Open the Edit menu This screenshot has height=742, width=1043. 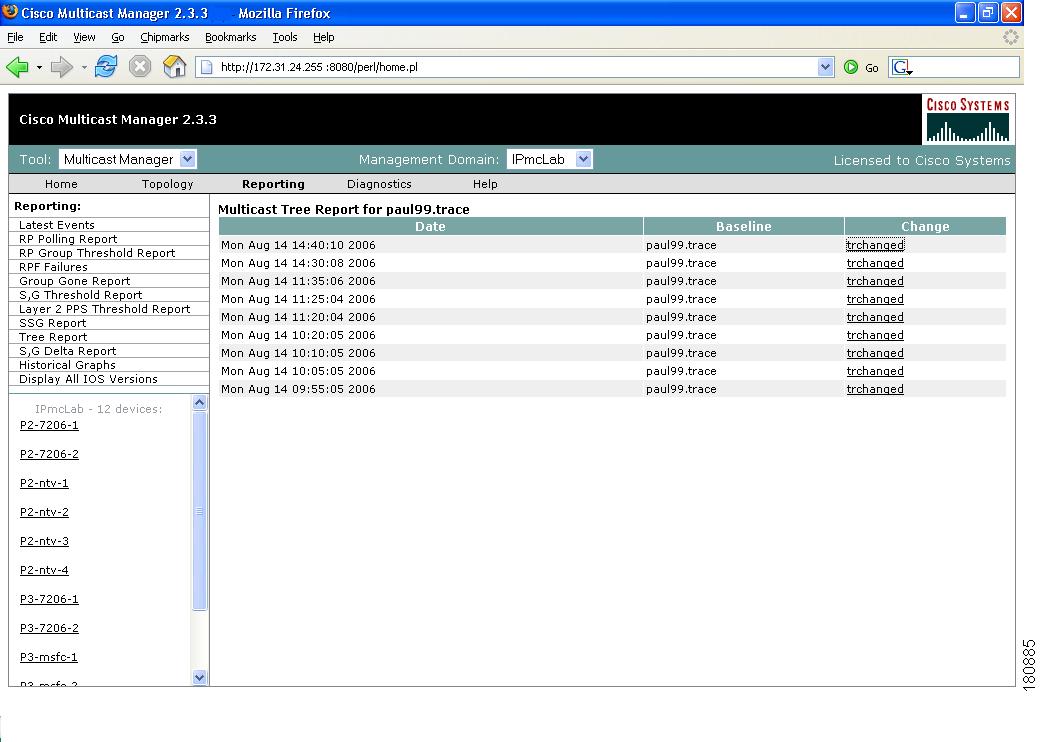(x=48, y=37)
